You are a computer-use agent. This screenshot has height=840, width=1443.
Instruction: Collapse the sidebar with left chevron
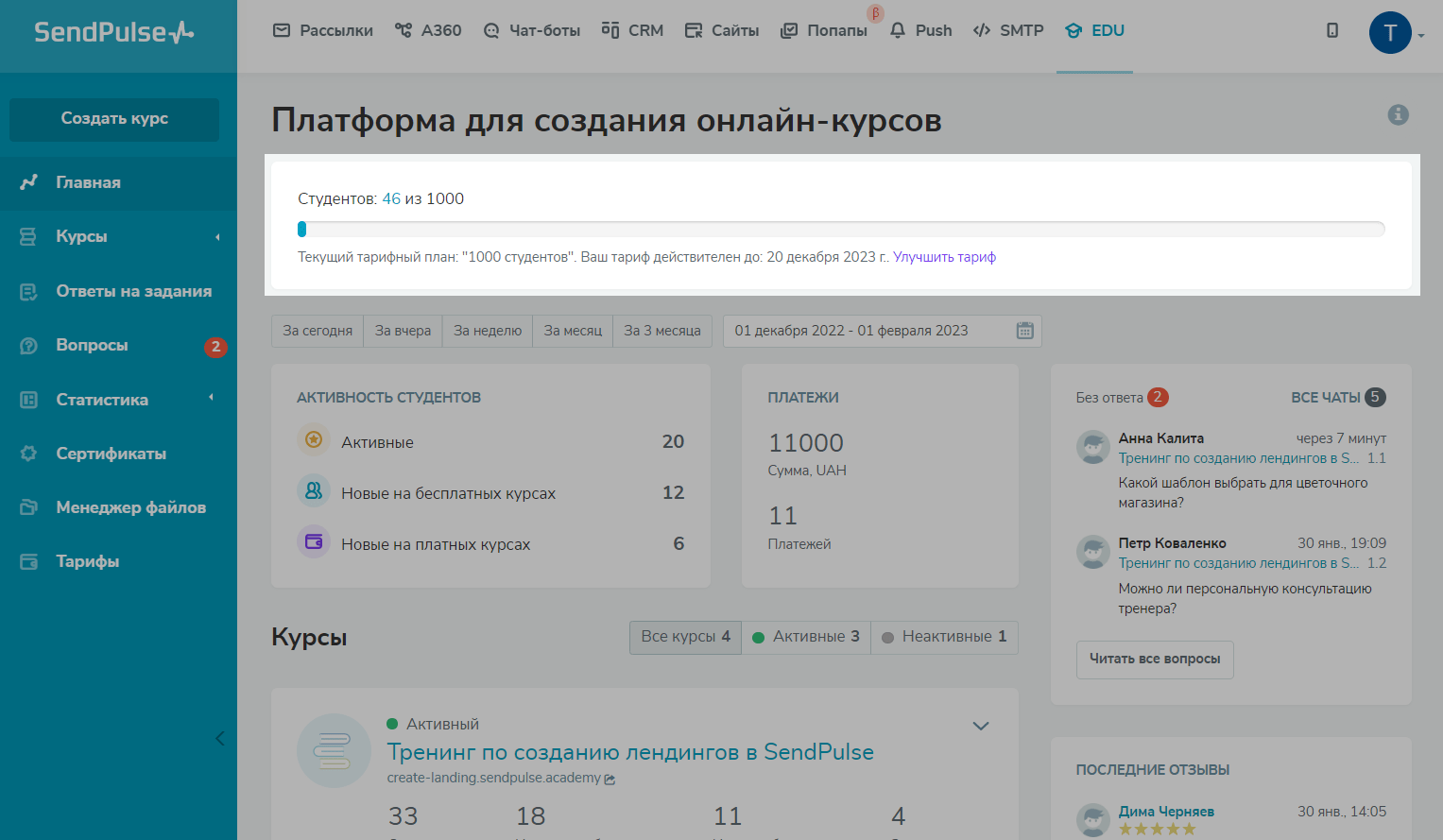click(x=219, y=738)
